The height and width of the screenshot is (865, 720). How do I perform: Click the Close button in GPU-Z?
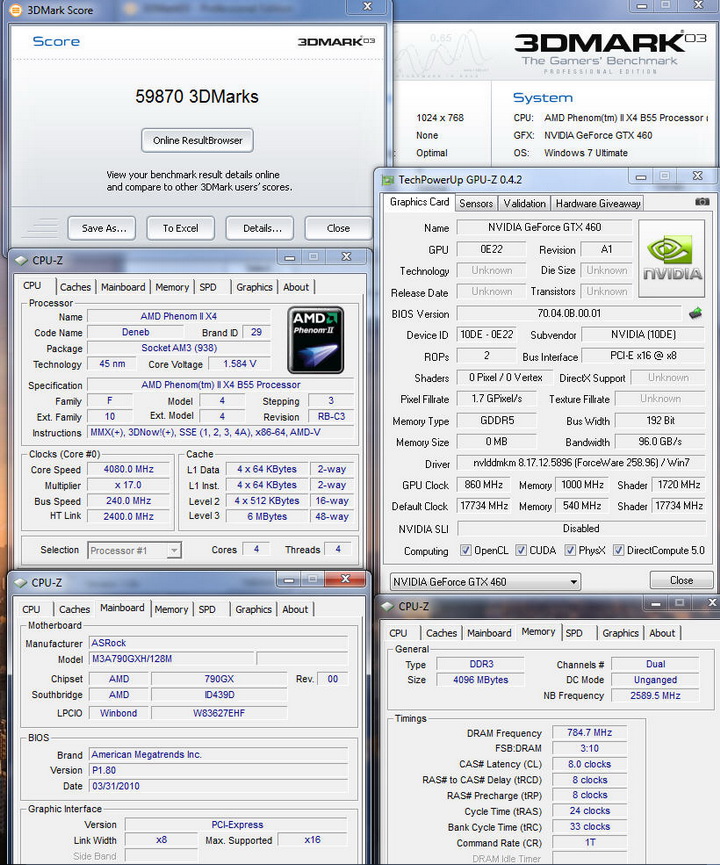pyautogui.click(x=681, y=580)
